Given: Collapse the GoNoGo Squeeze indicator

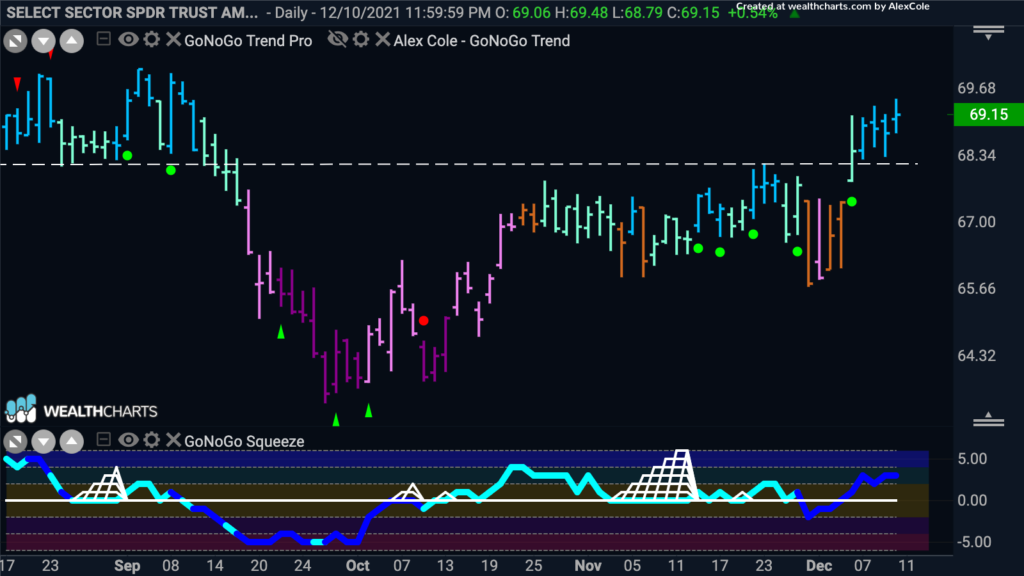Looking at the screenshot, I should (103, 440).
